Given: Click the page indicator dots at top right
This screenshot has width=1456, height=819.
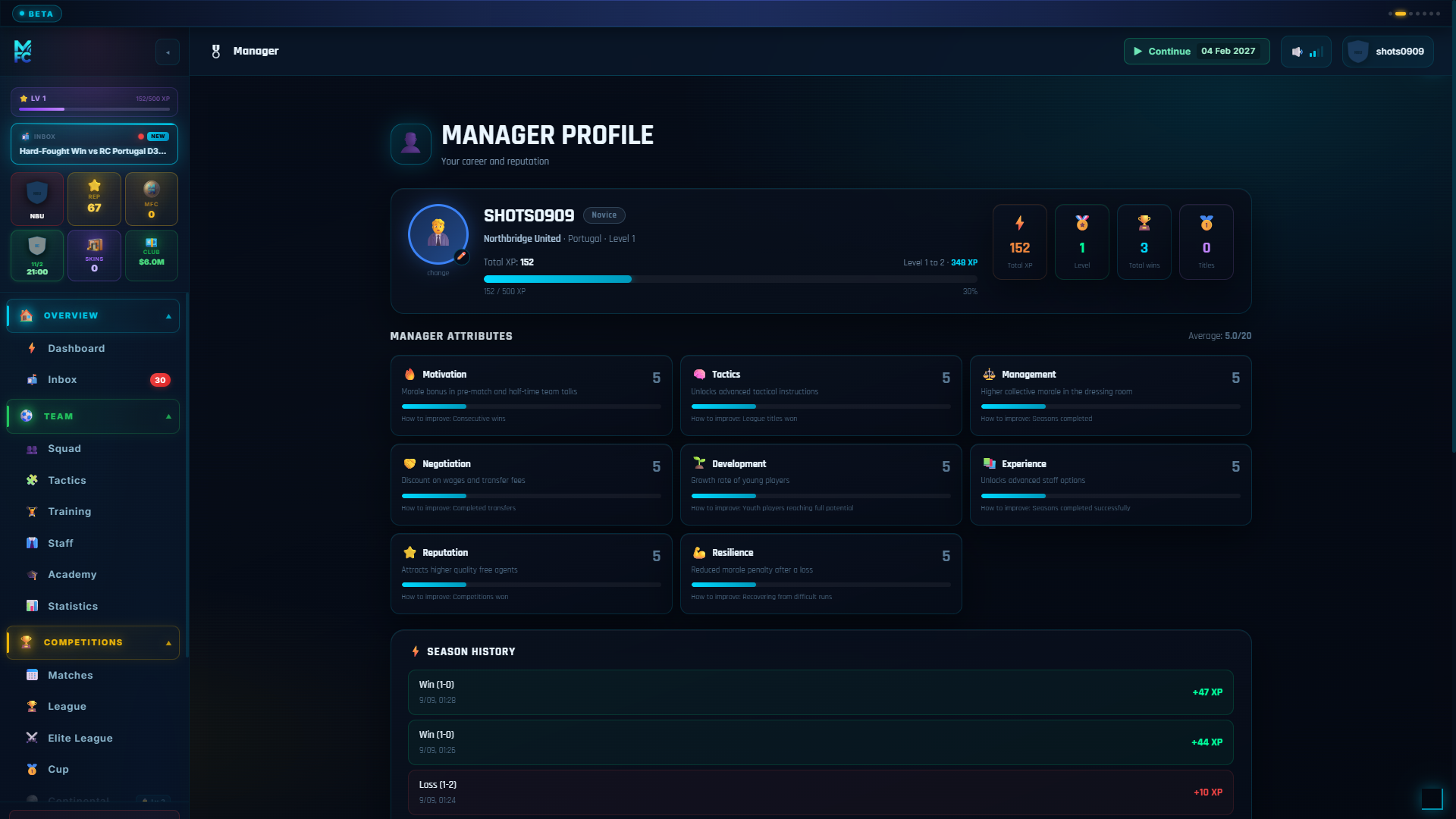Looking at the screenshot, I should click(1414, 14).
